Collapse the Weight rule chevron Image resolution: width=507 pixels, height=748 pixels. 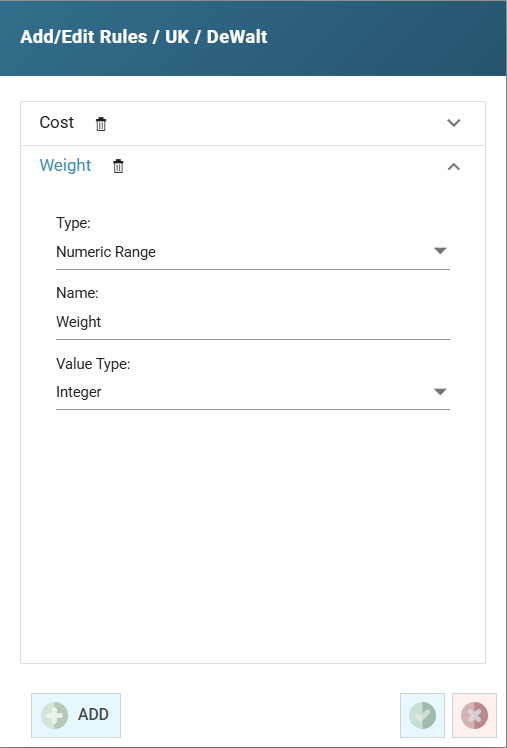tap(454, 166)
